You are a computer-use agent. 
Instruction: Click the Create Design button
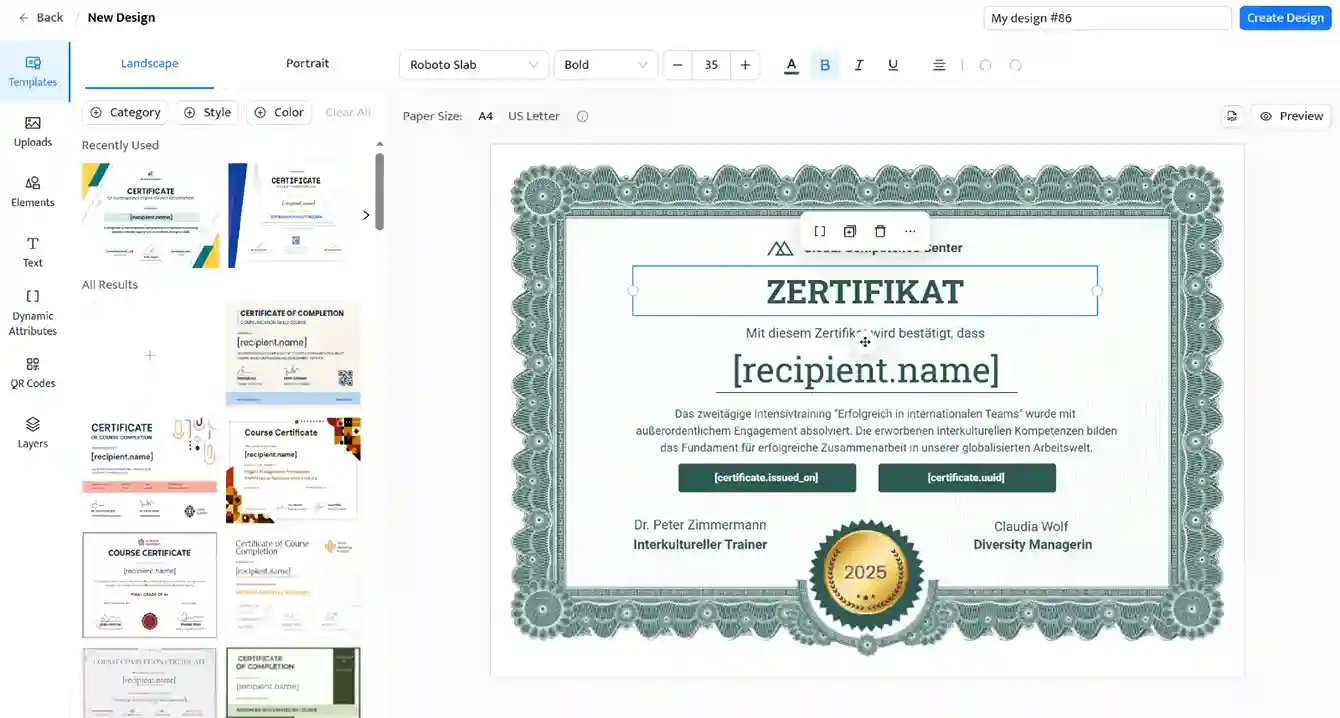pyautogui.click(x=1285, y=18)
